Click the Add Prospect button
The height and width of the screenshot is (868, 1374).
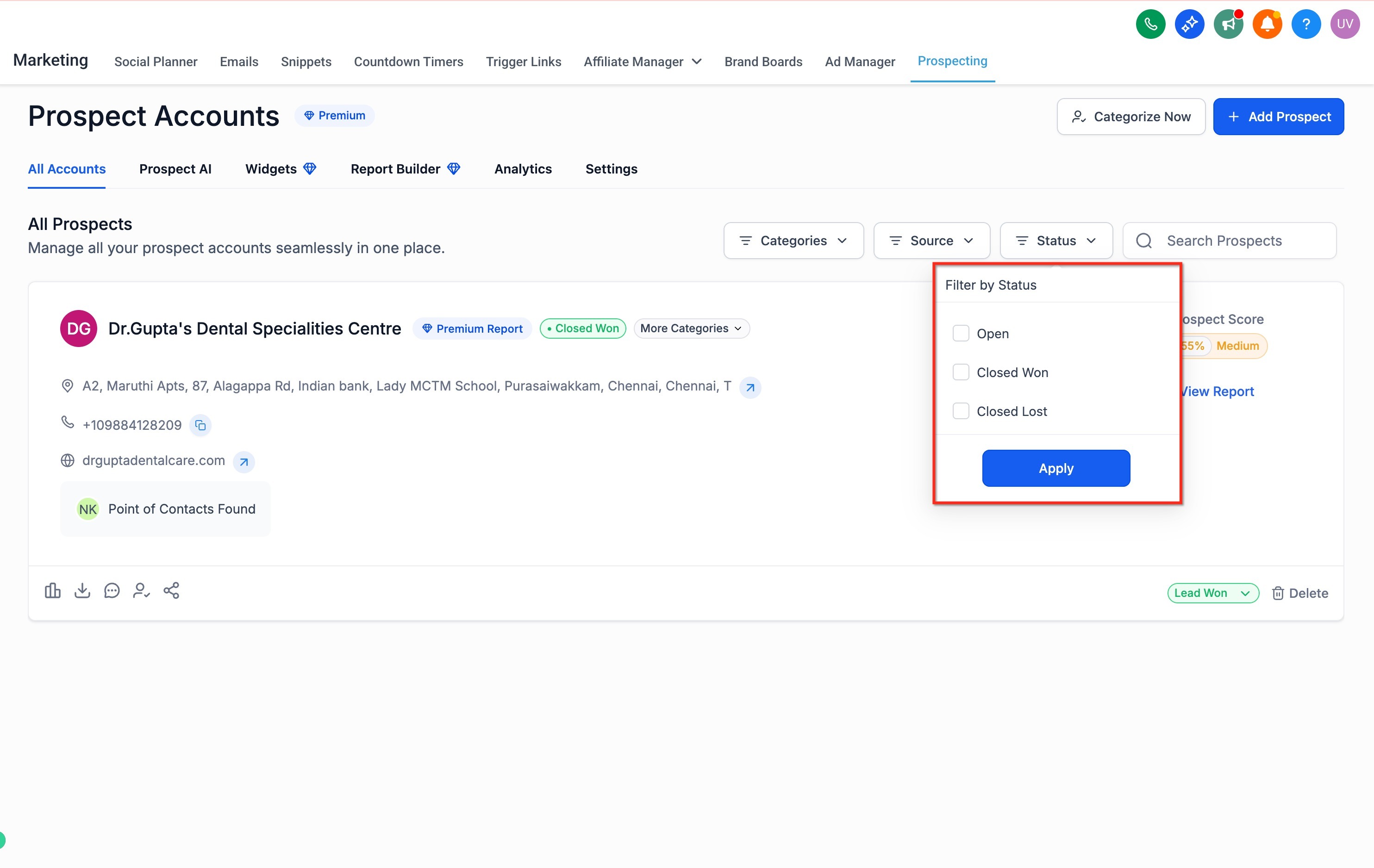[1278, 117]
